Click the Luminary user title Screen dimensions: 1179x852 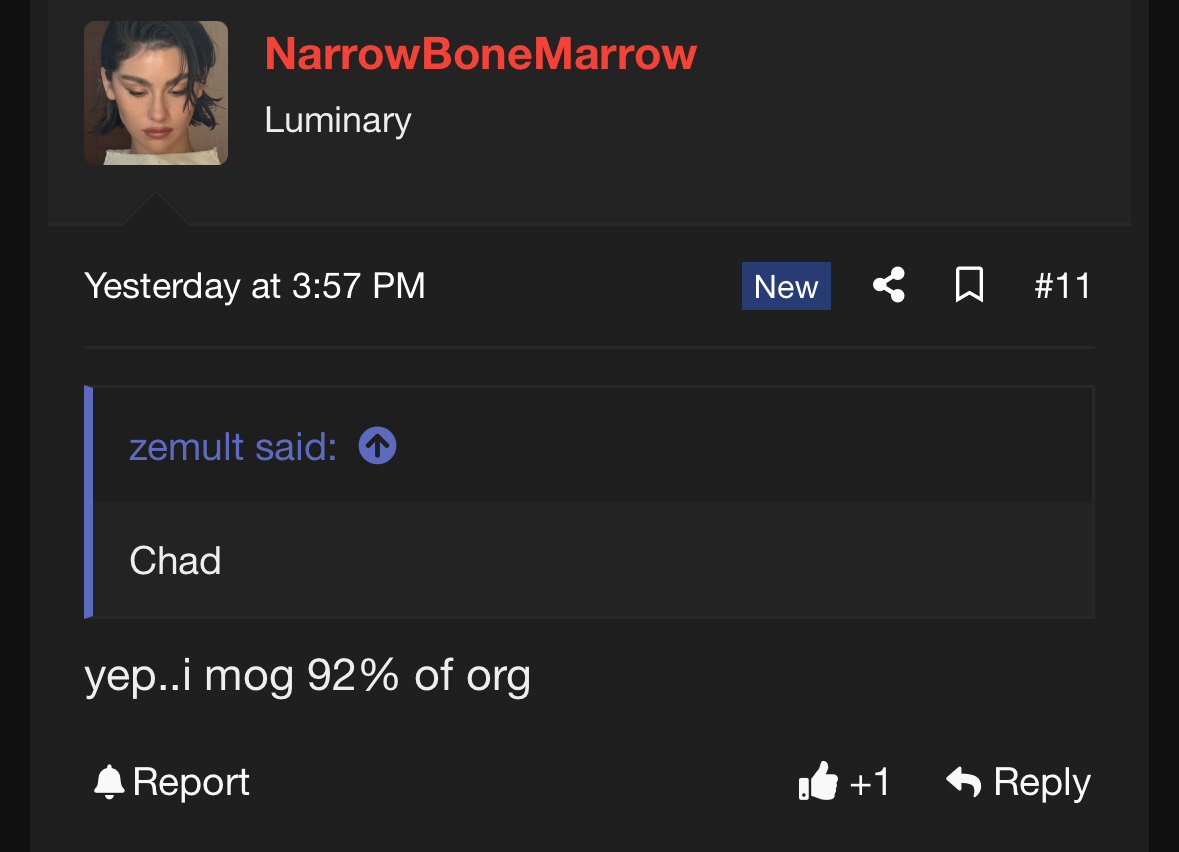tap(338, 120)
